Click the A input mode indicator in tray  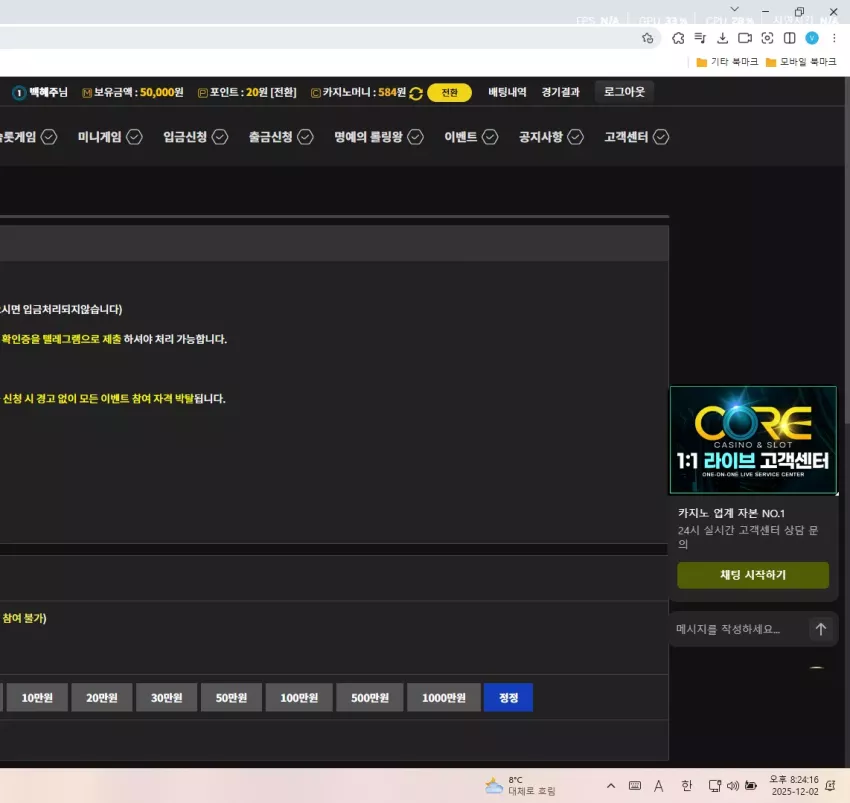(659, 786)
